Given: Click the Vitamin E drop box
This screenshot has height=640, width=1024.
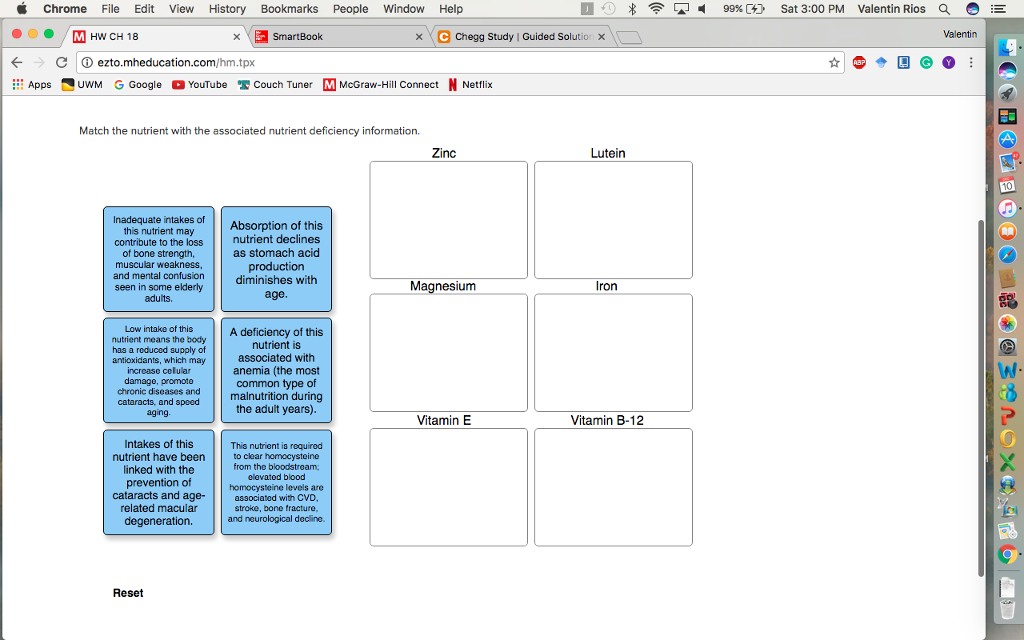Looking at the screenshot, I should coord(449,487).
